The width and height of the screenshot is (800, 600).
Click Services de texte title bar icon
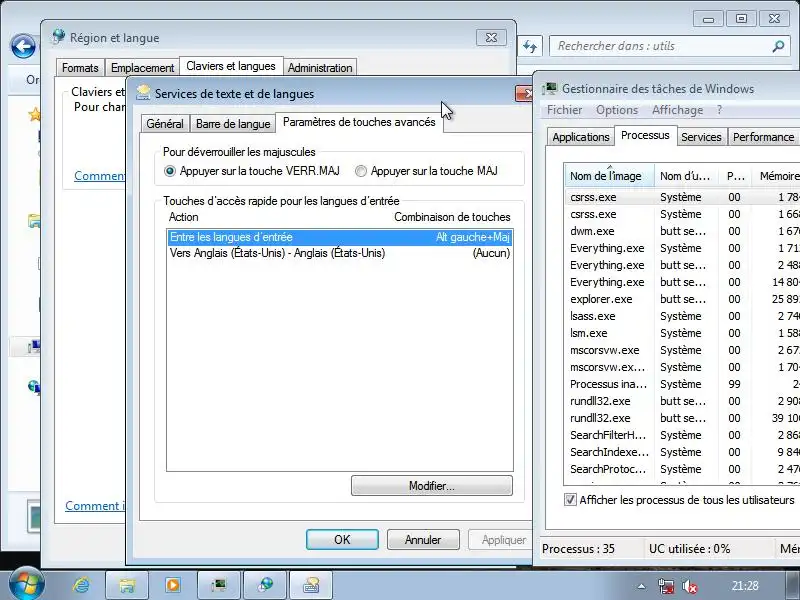143,93
